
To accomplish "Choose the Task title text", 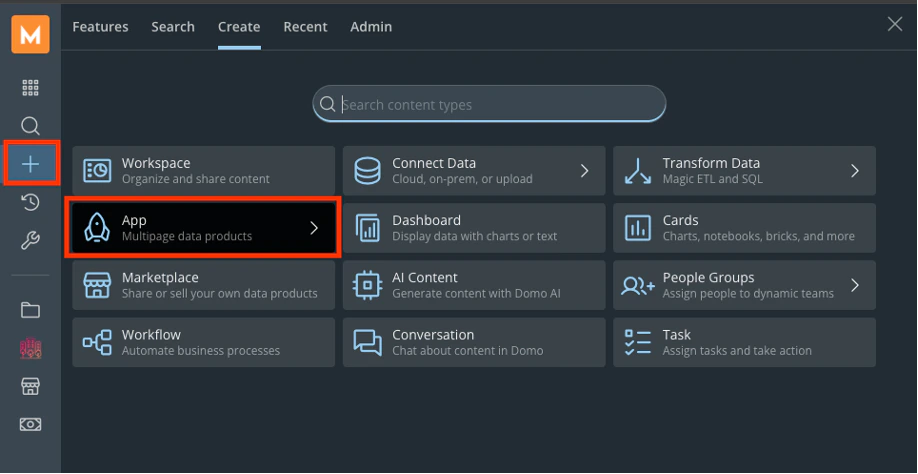I will [676, 335].
